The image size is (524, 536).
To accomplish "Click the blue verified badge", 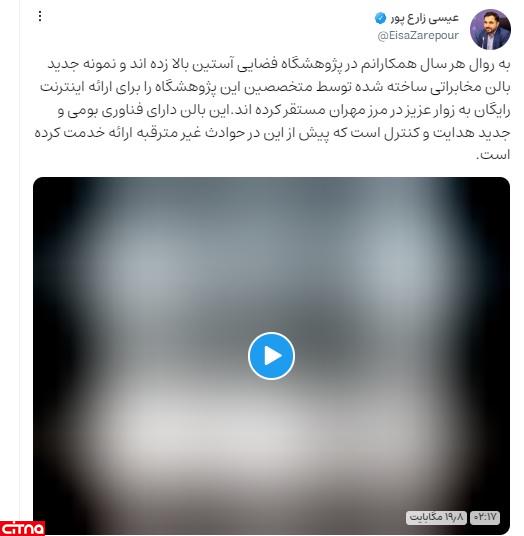I will [x=380, y=18].
